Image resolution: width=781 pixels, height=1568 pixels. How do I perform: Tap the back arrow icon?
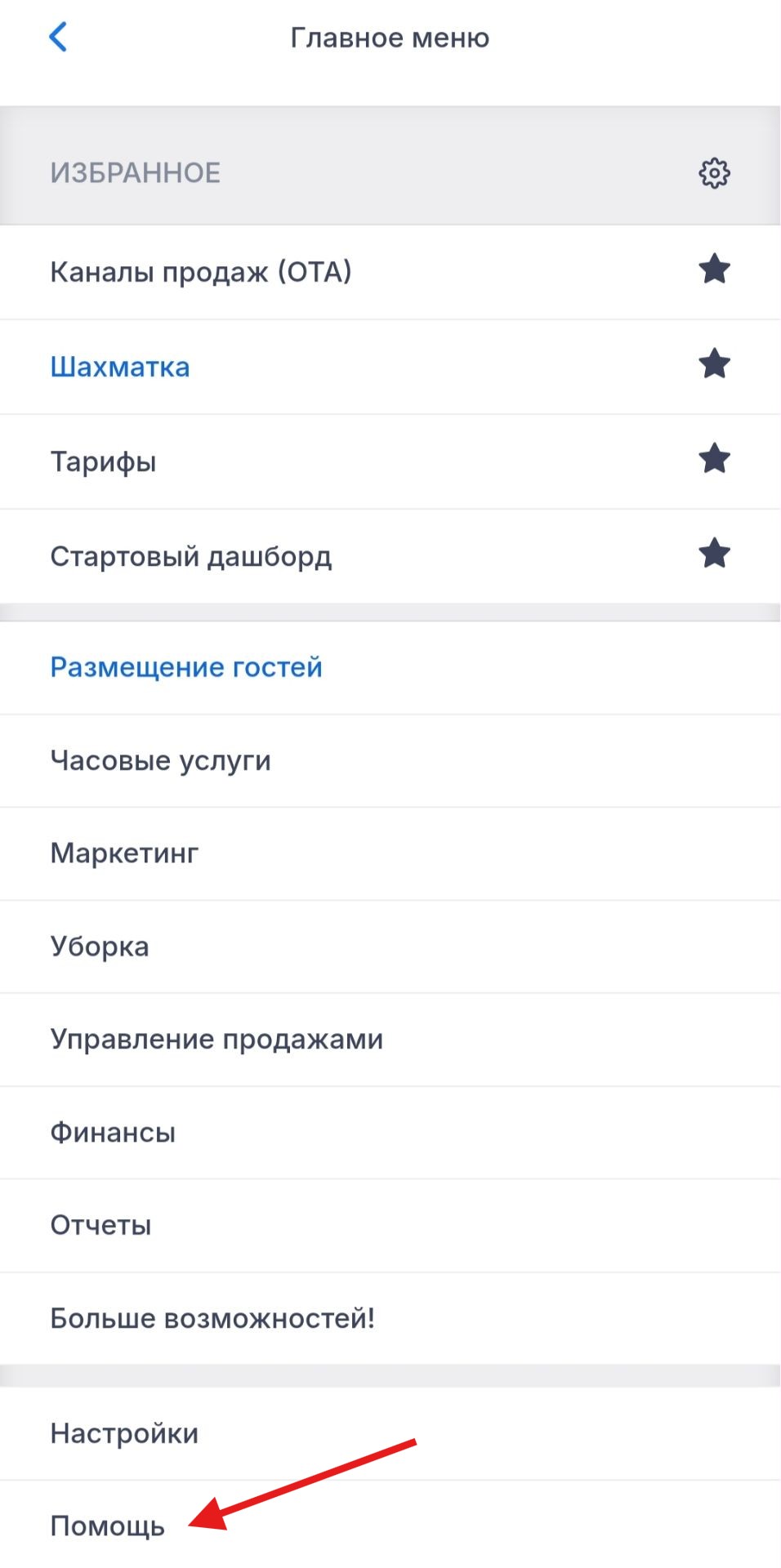tap(58, 37)
